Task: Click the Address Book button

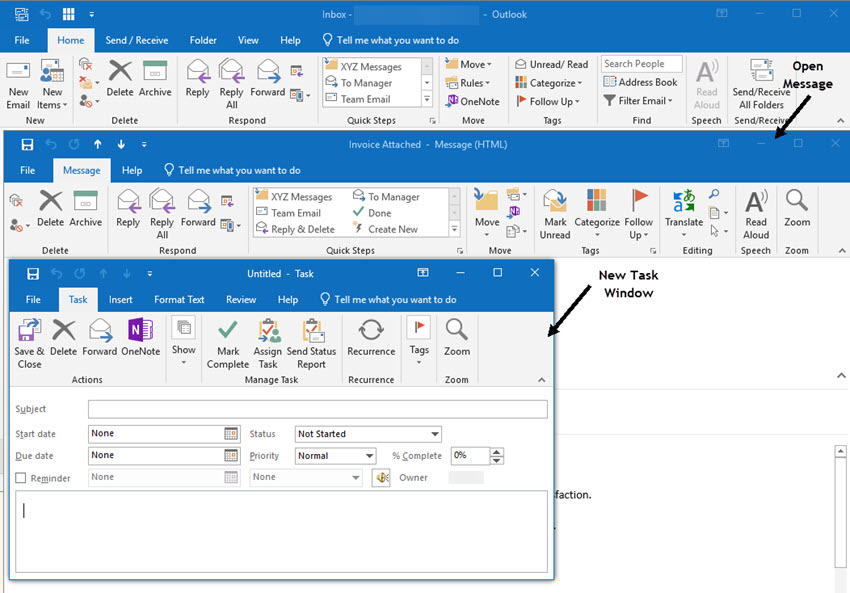Action: pos(640,82)
